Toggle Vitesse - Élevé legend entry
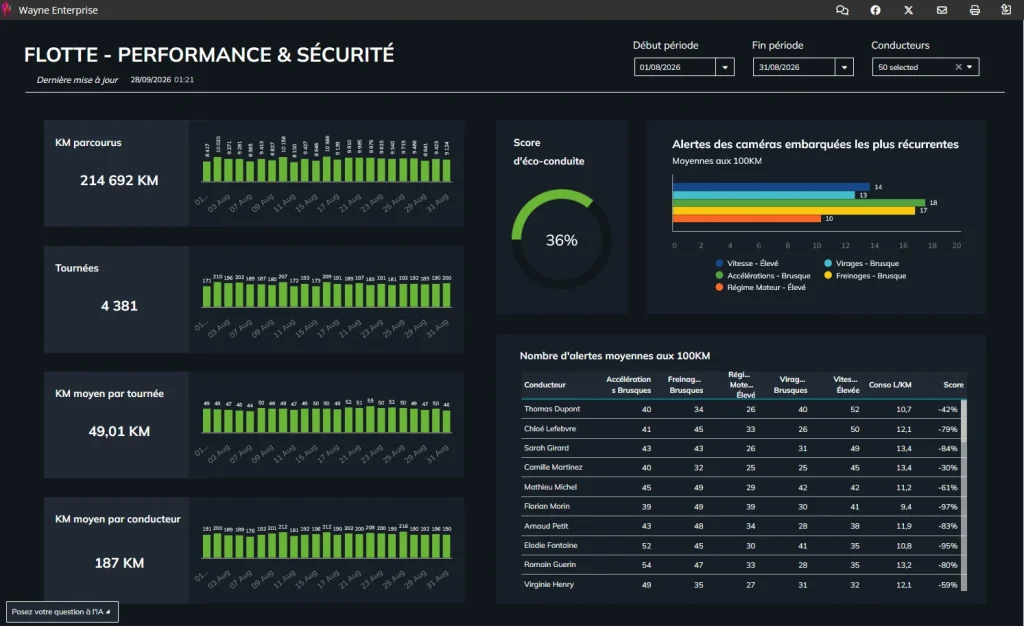This screenshot has height=626, width=1024. coord(747,263)
